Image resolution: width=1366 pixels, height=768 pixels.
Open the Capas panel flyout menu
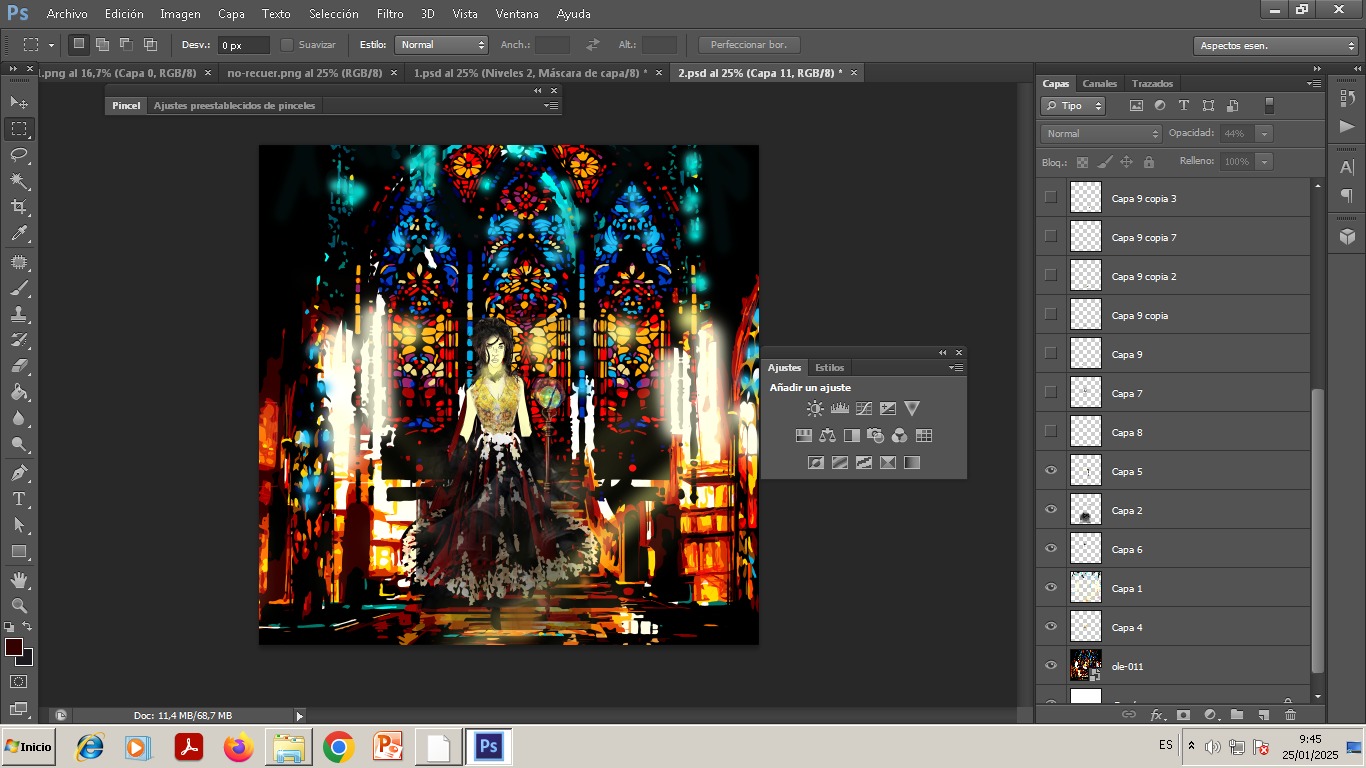pos(1313,83)
